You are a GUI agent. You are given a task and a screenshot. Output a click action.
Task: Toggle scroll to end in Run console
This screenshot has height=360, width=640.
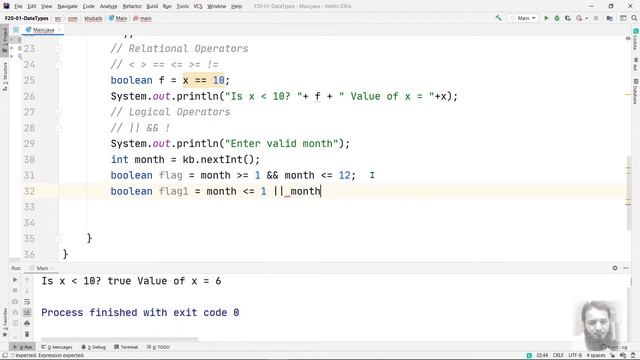pyautogui.click(x=27, y=312)
